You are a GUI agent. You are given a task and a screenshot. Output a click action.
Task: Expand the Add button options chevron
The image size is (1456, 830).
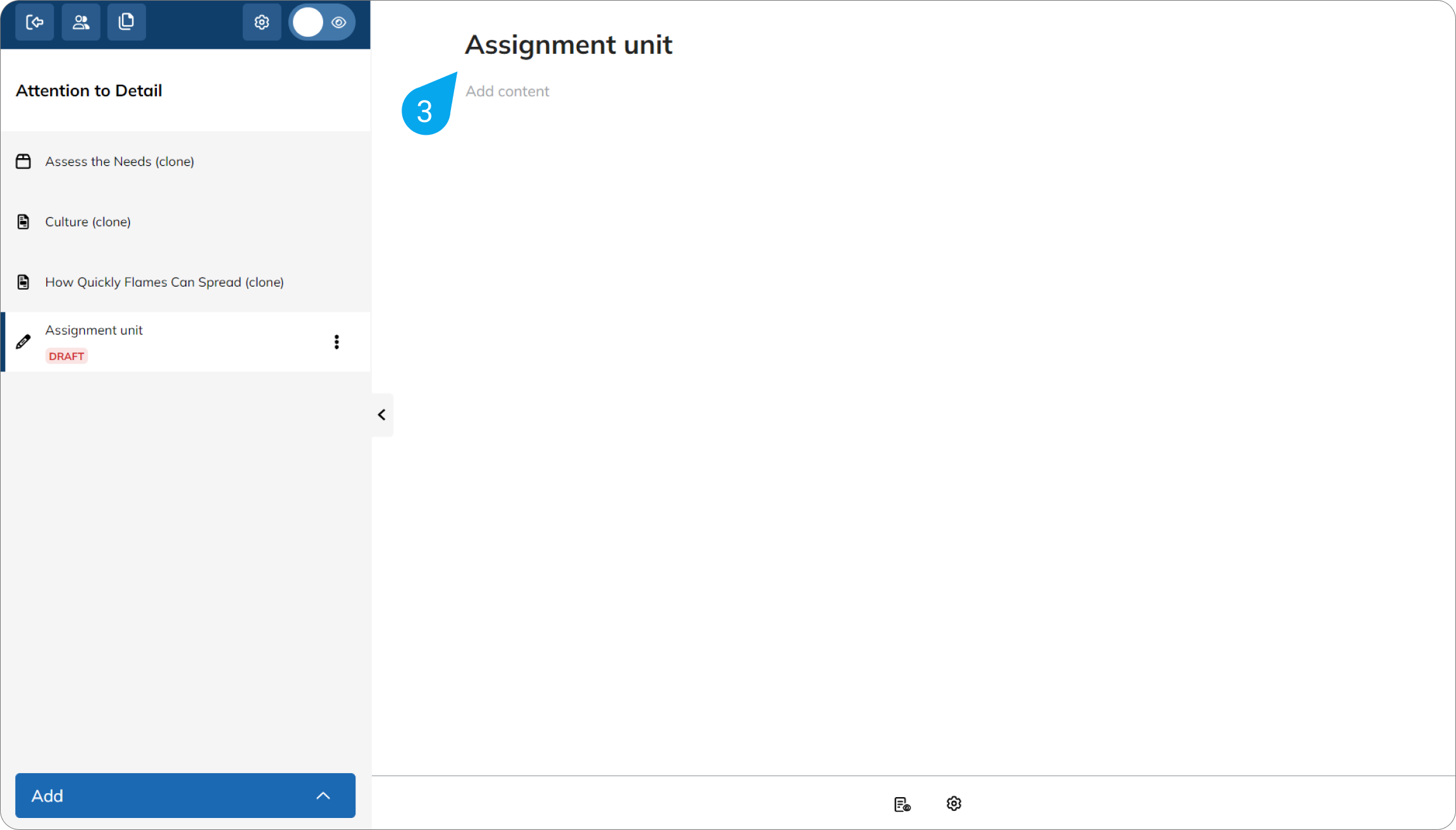(x=323, y=795)
